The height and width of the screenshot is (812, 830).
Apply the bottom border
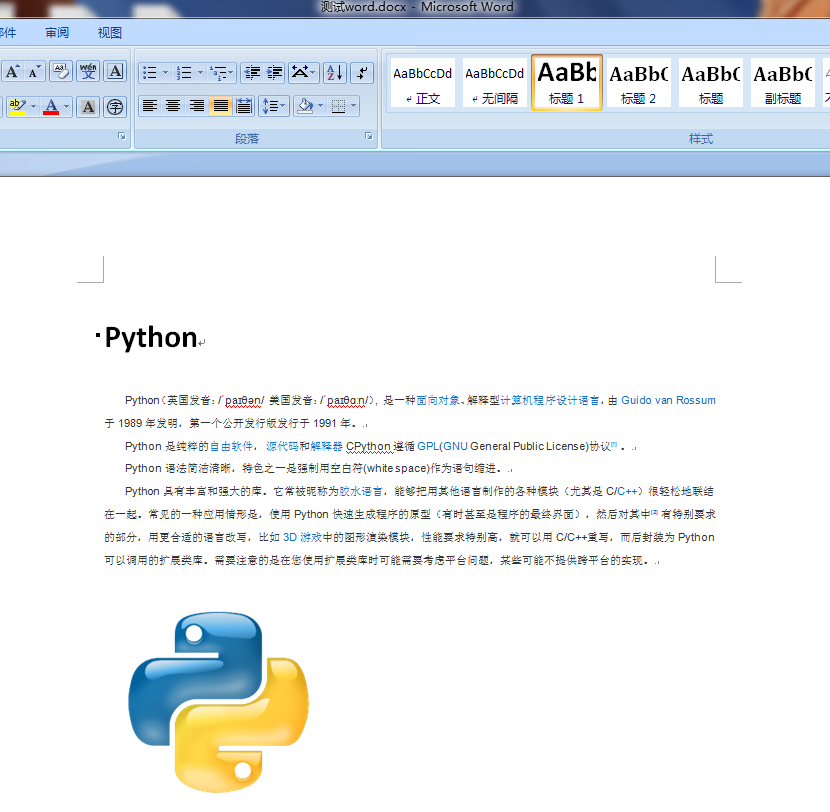tap(338, 106)
